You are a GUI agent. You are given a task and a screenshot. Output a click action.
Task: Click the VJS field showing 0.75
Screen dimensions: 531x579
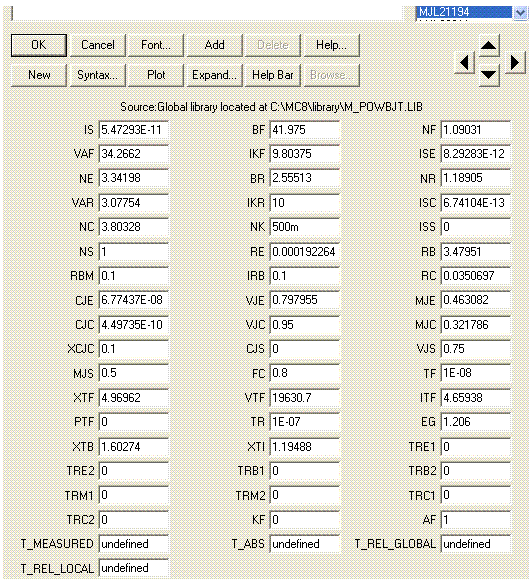(476, 349)
